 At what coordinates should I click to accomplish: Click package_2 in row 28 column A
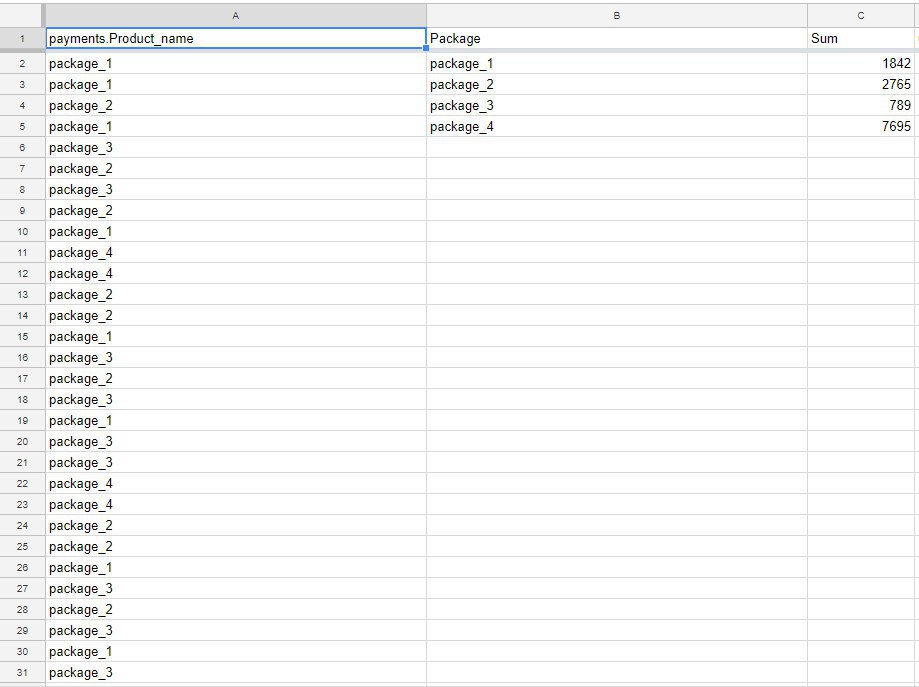click(236, 610)
